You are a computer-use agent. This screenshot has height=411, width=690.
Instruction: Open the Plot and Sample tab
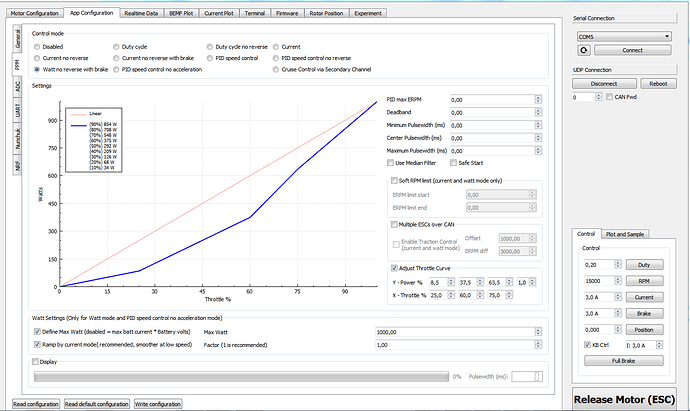626,234
